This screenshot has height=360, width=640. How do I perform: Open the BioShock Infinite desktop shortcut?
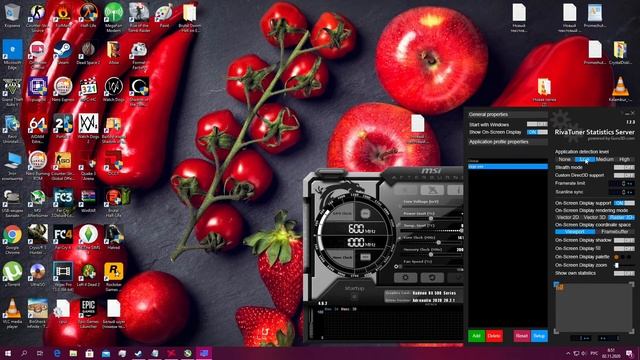pos(38,313)
